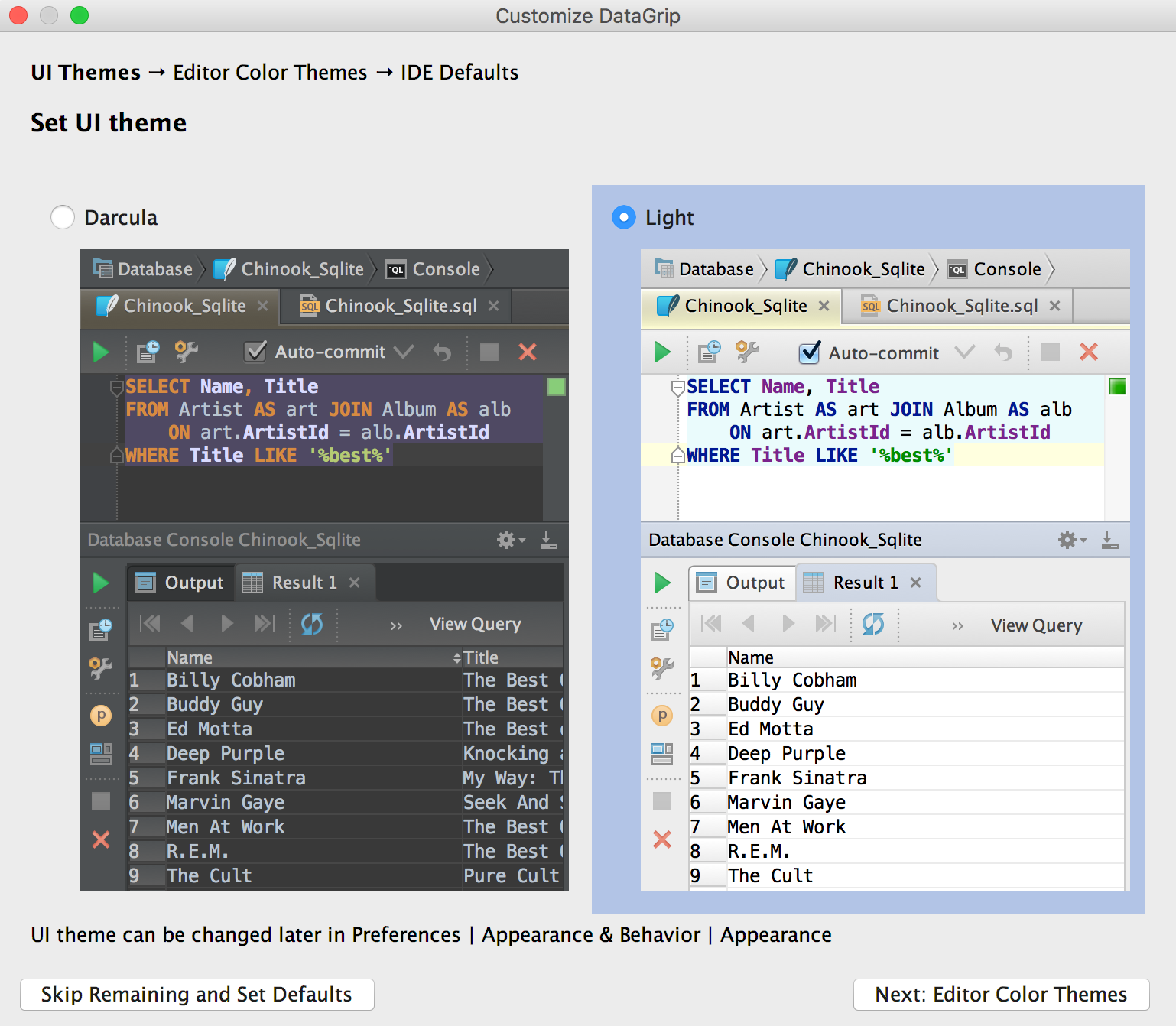The width and height of the screenshot is (1176, 1026).
Task: Click green status square in Light editor
Action: point(1117,386)
